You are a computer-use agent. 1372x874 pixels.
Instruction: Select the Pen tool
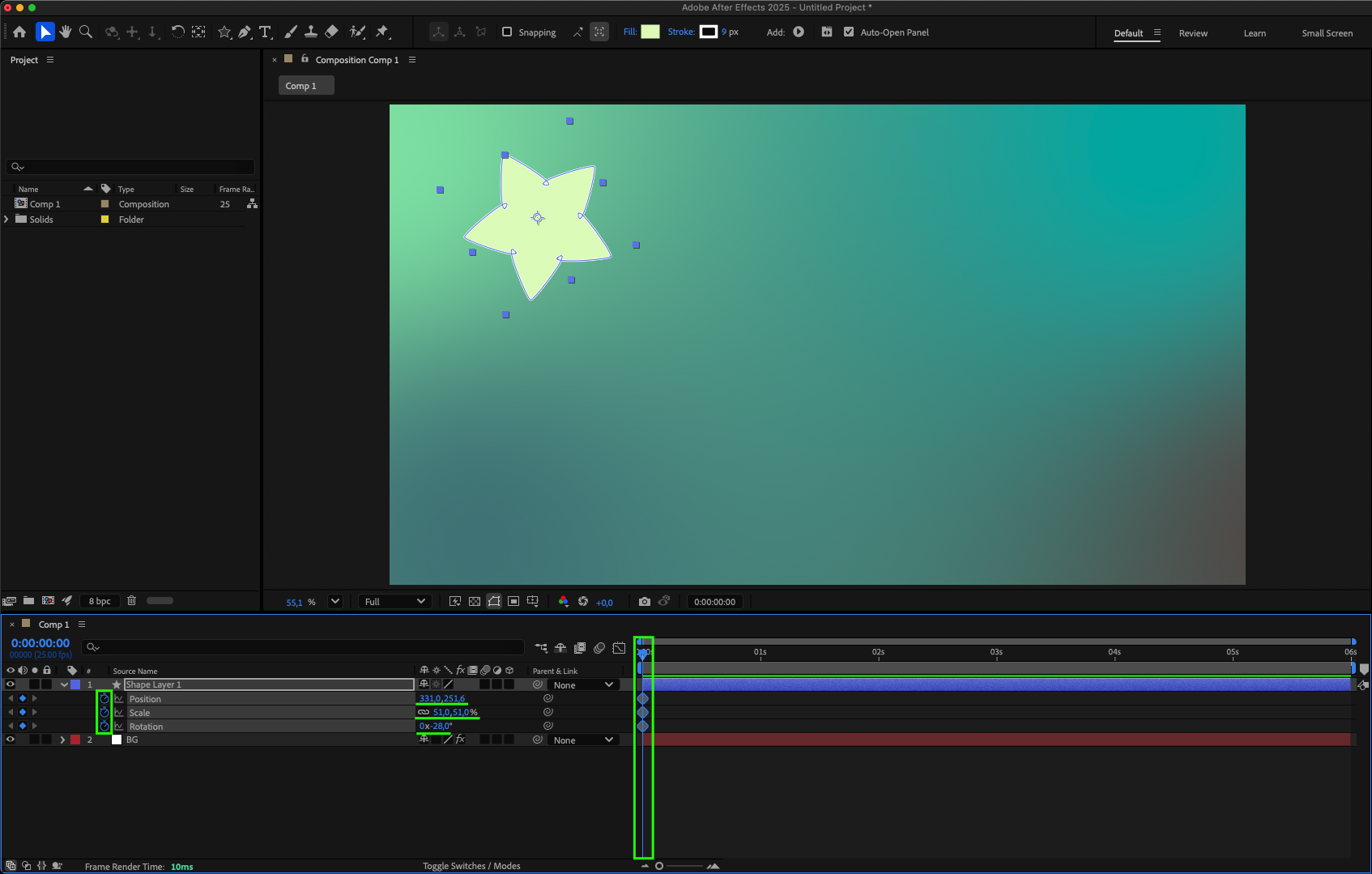point(245,32)
